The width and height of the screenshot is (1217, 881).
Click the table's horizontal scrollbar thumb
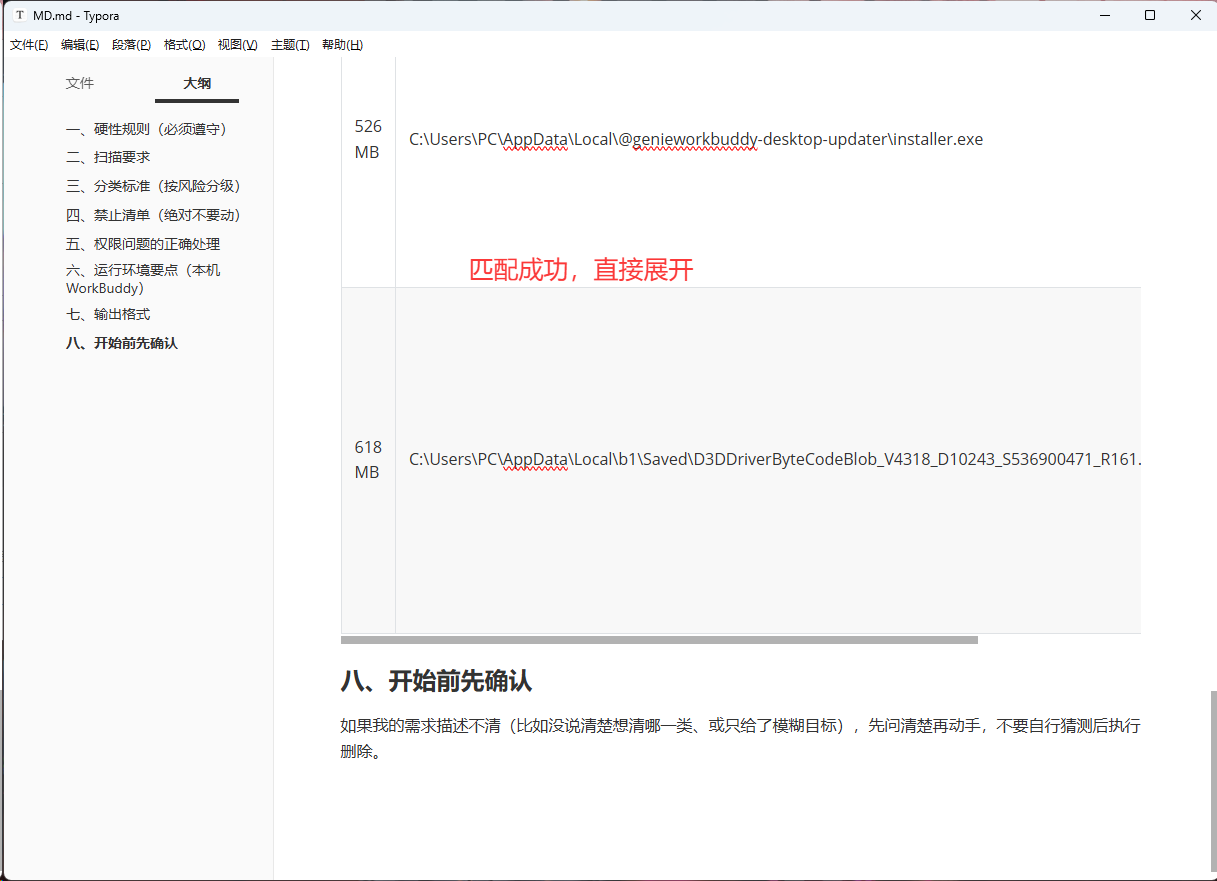tap(659, 640)
